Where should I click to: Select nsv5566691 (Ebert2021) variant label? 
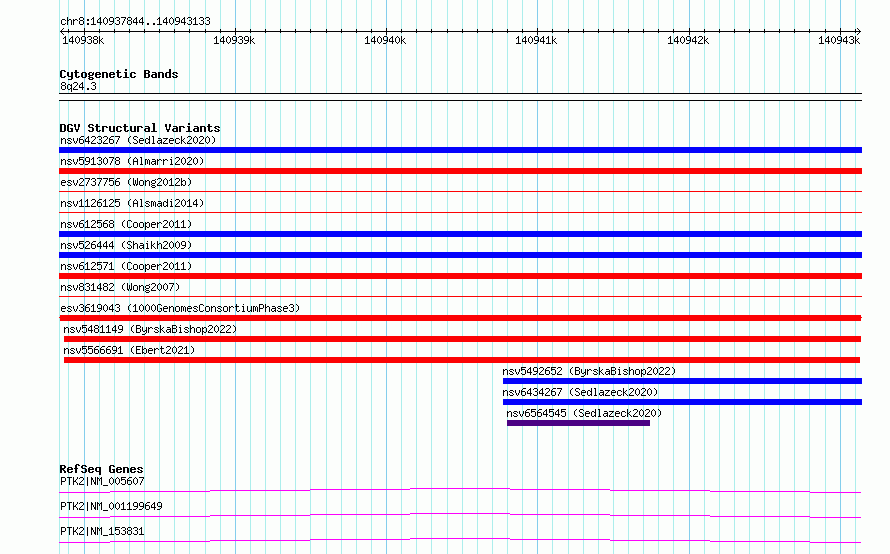pyautogui.click(x=129, y=350)
